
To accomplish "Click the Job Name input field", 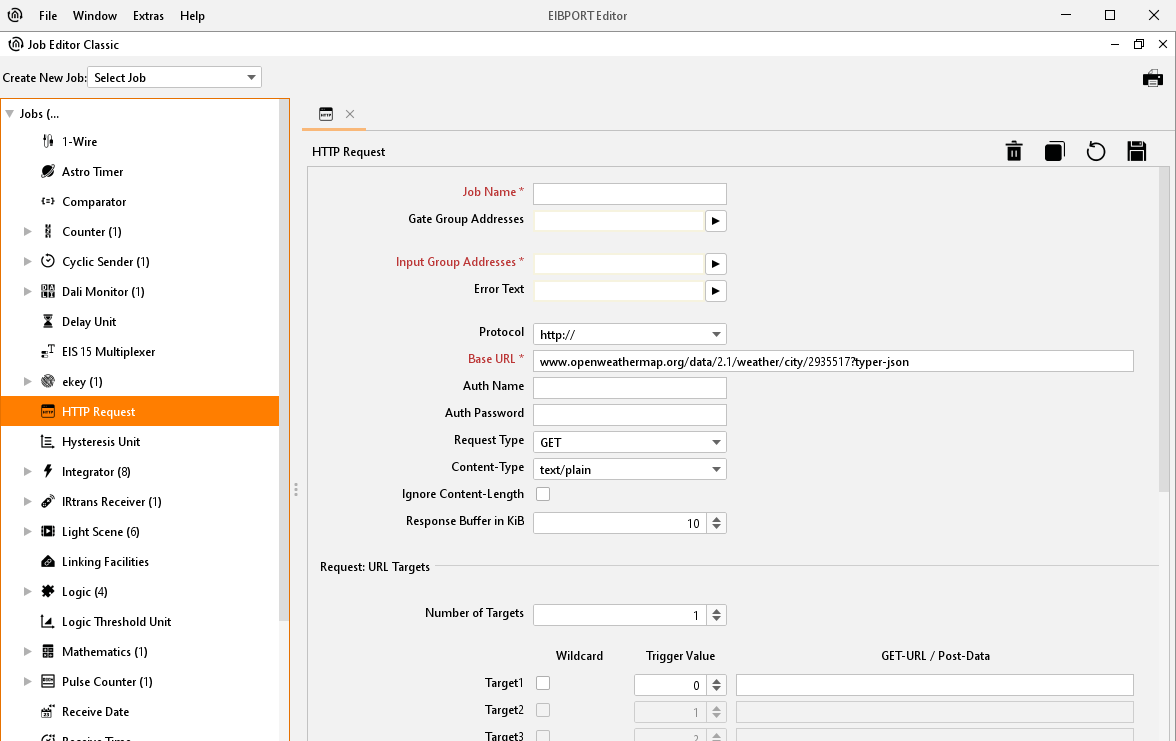I will [x=629, y=194].
